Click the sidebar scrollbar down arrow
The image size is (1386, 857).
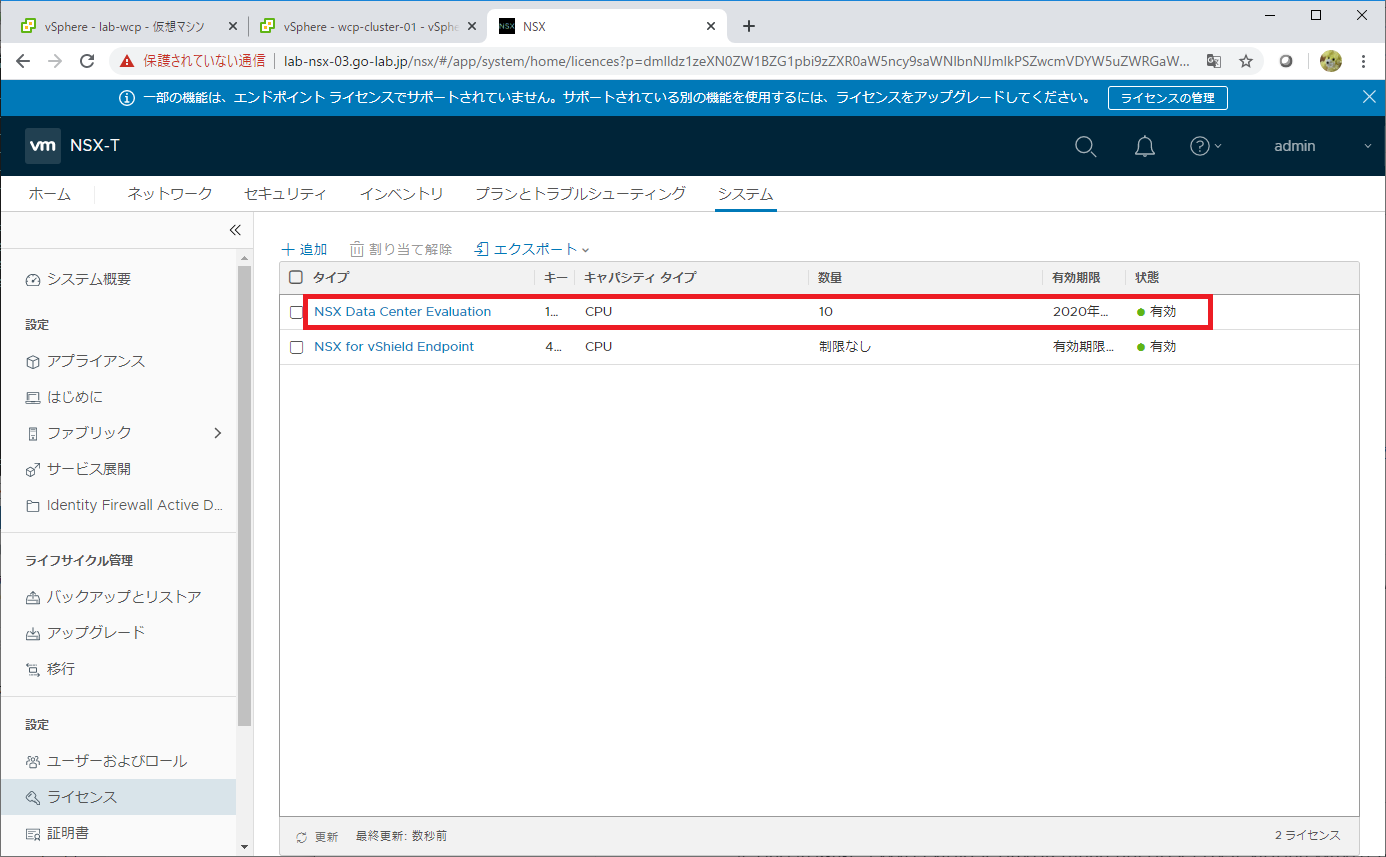245,846
